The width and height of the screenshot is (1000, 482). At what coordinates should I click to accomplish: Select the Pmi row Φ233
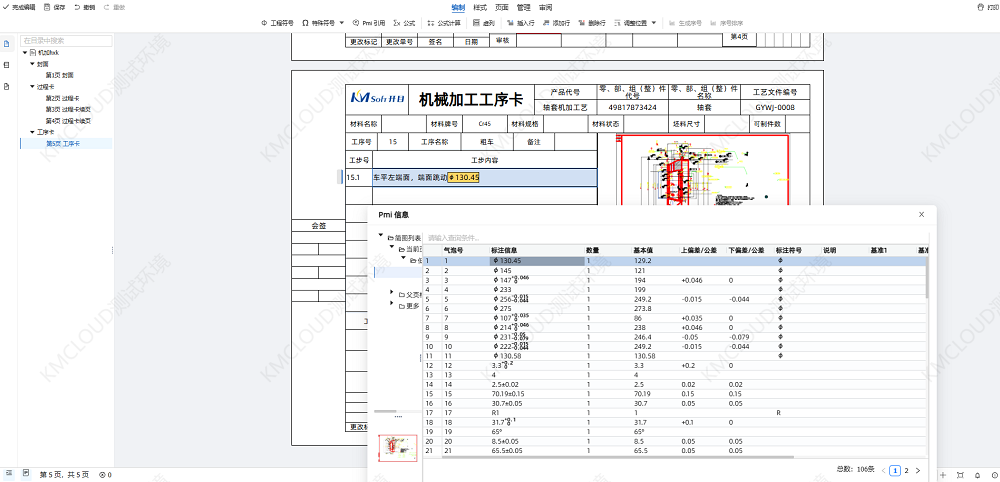pyautogui.click(x=675, y=289)
